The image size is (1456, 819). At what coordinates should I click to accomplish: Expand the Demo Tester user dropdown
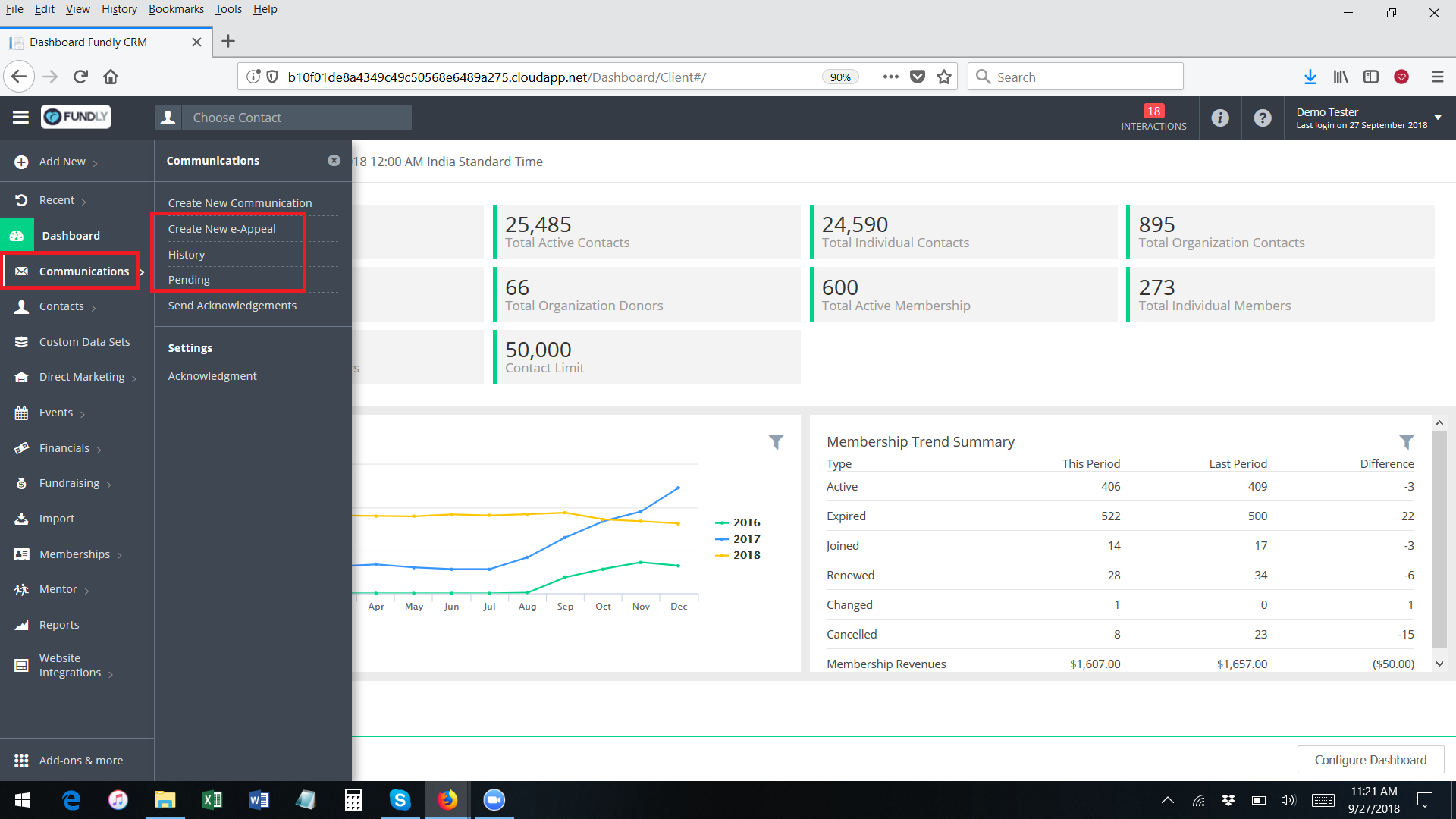tap(1437, 118)
